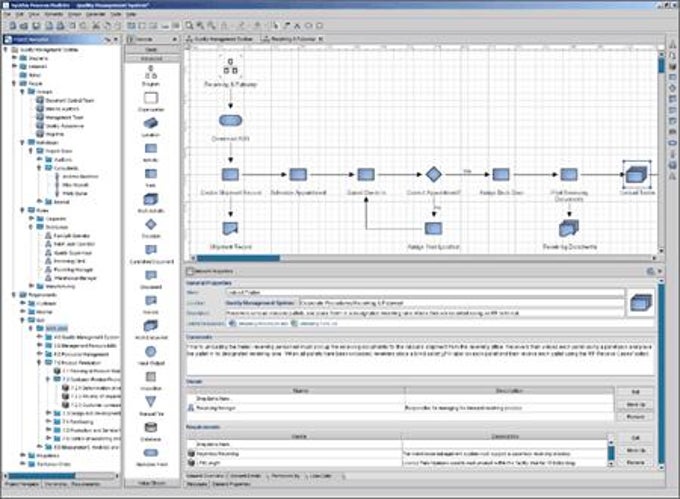Viewport: 680px width, 499px height.
Task: Collapse the Groups folder in the tree
Action: [23, 91]
